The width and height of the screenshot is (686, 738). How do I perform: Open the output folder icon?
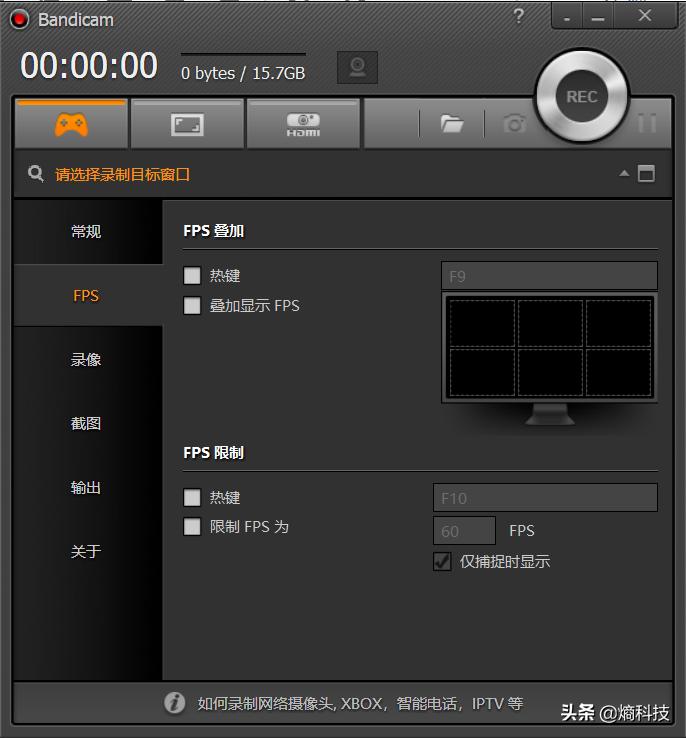click(452, 124)
